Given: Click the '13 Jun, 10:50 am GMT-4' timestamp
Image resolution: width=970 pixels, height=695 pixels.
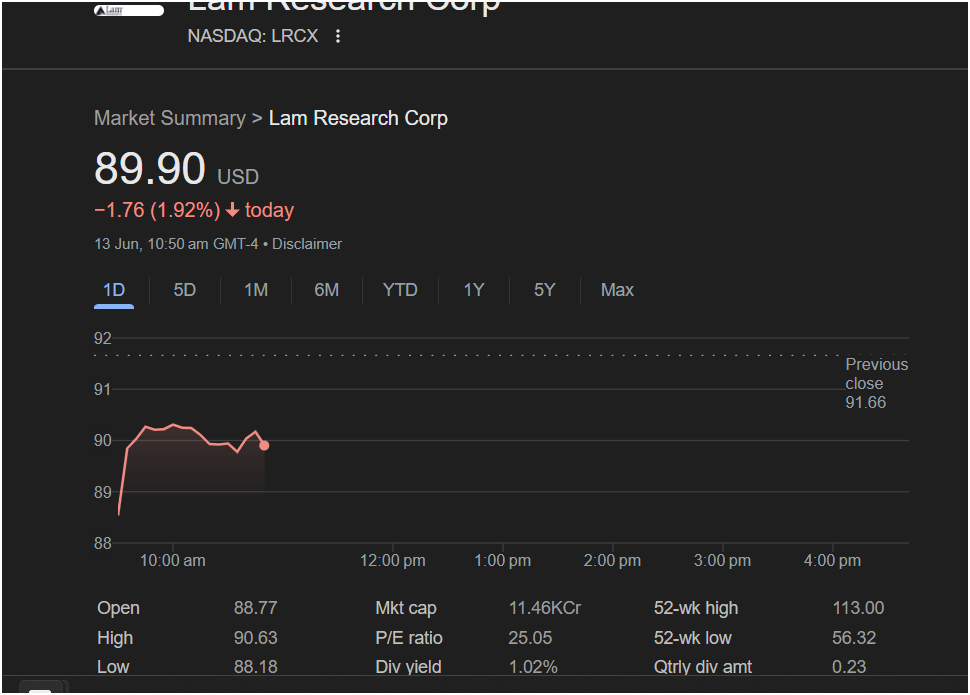Looking at the screenshot, I should point(176,244).
